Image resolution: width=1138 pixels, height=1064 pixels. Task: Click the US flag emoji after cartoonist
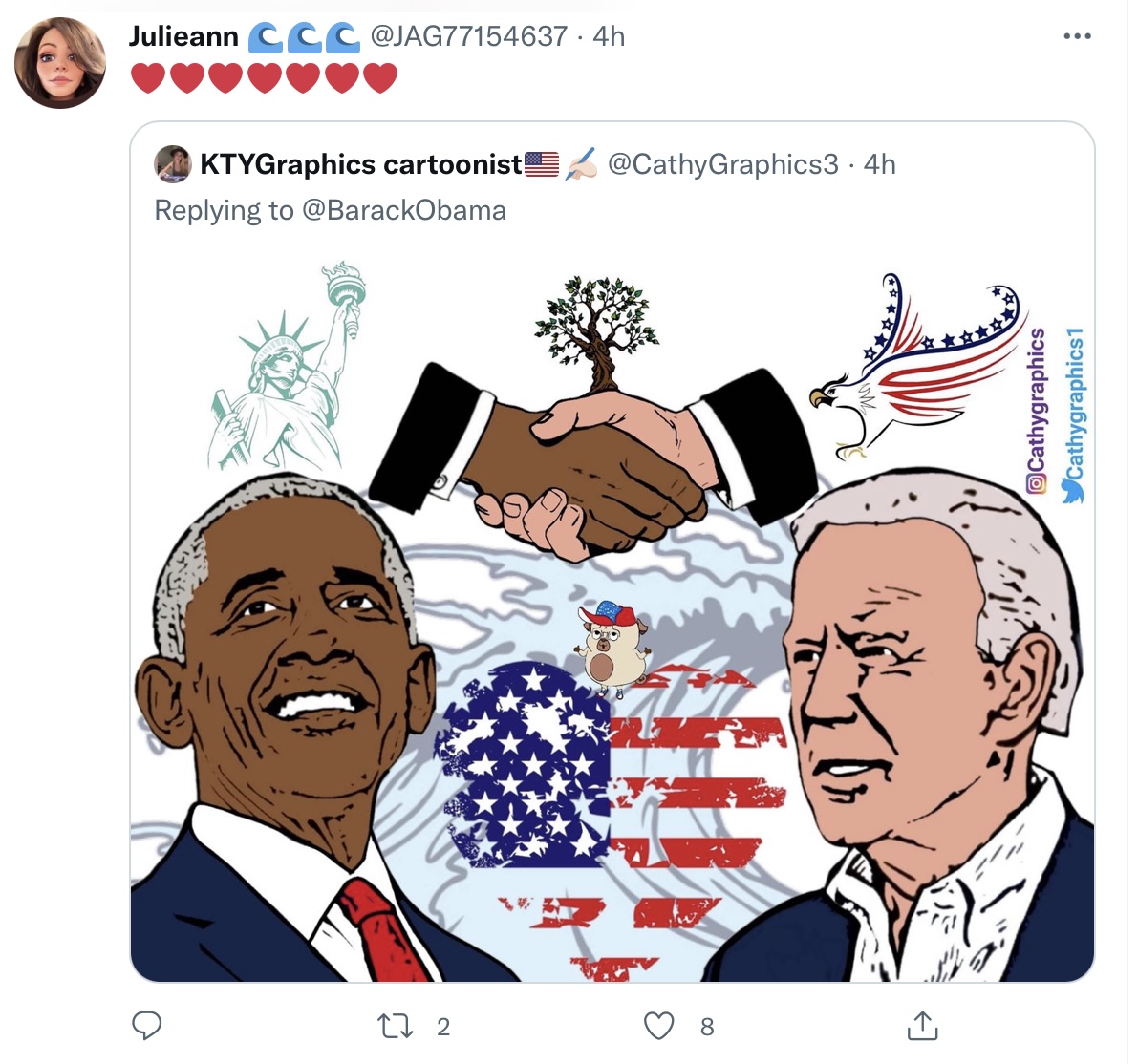pyautogui.click(x=542, y=164)
